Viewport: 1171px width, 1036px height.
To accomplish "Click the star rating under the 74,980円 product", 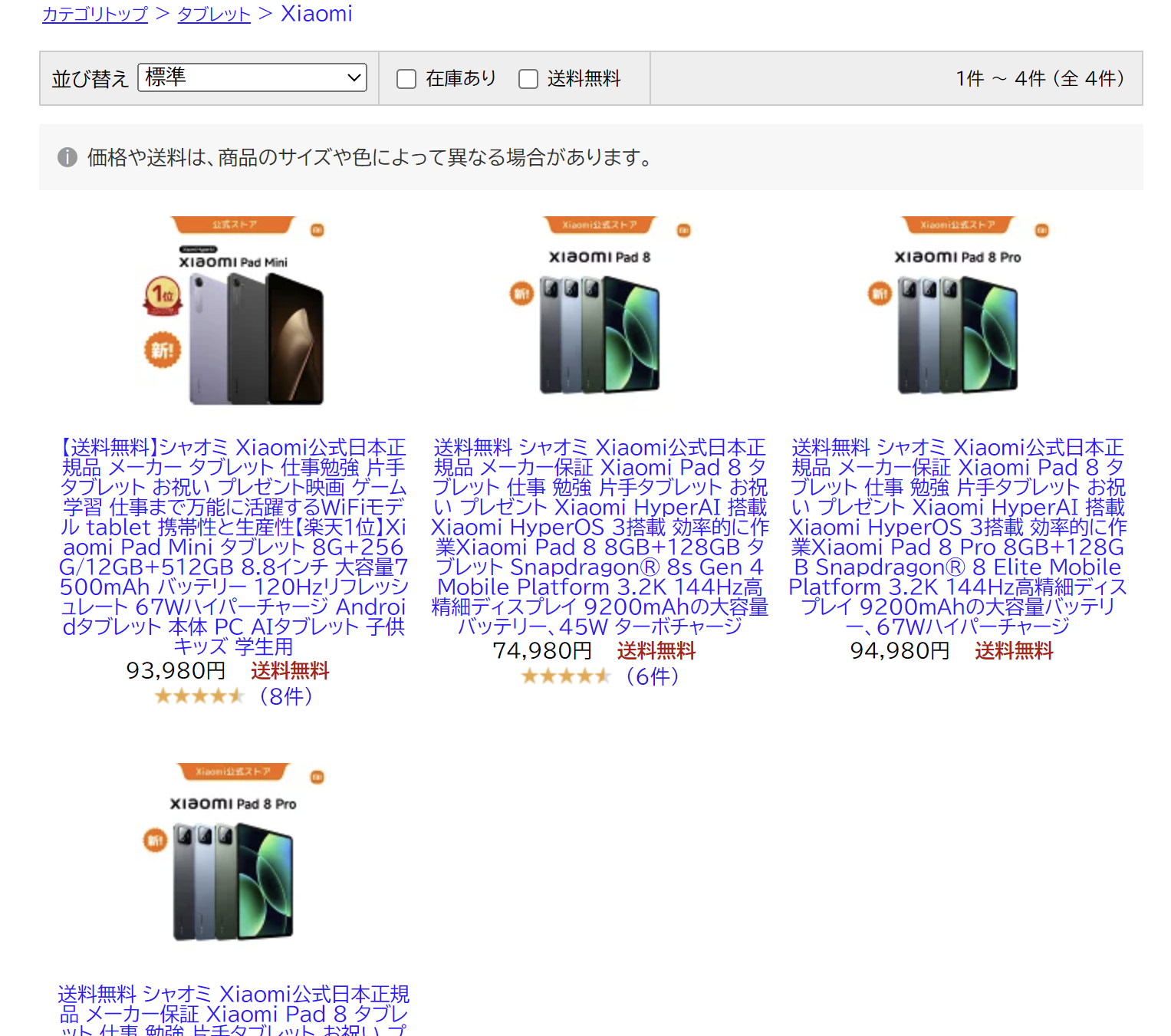I will [x=566, y=676].
